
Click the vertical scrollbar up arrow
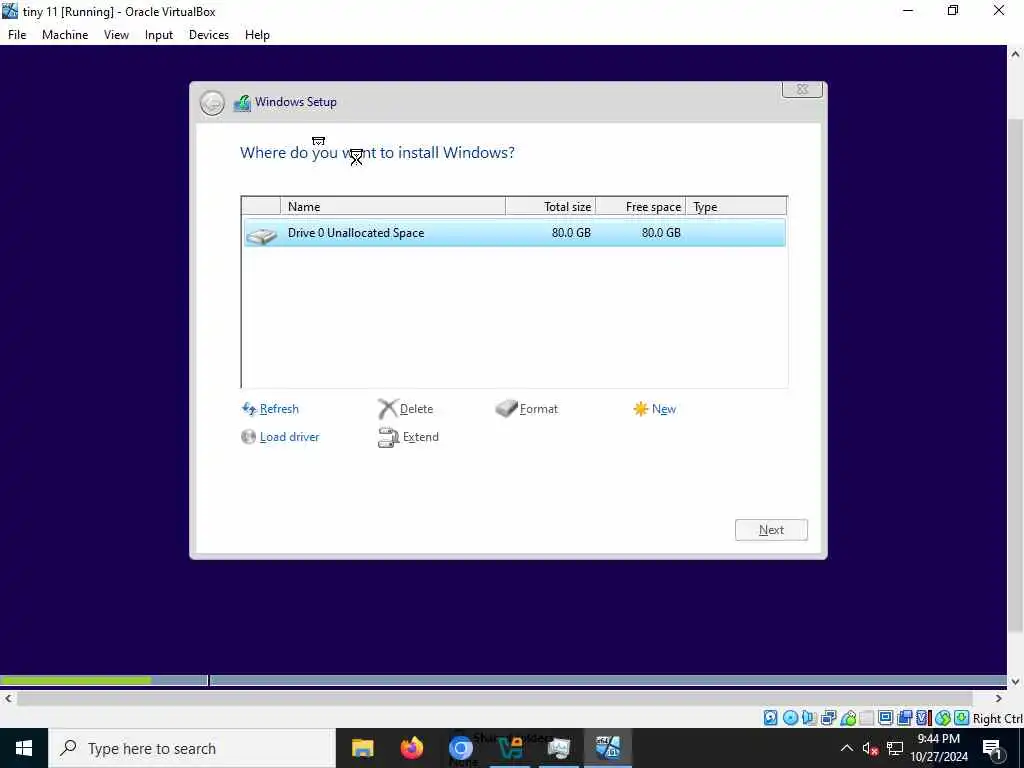click(x=1016, y=54)
